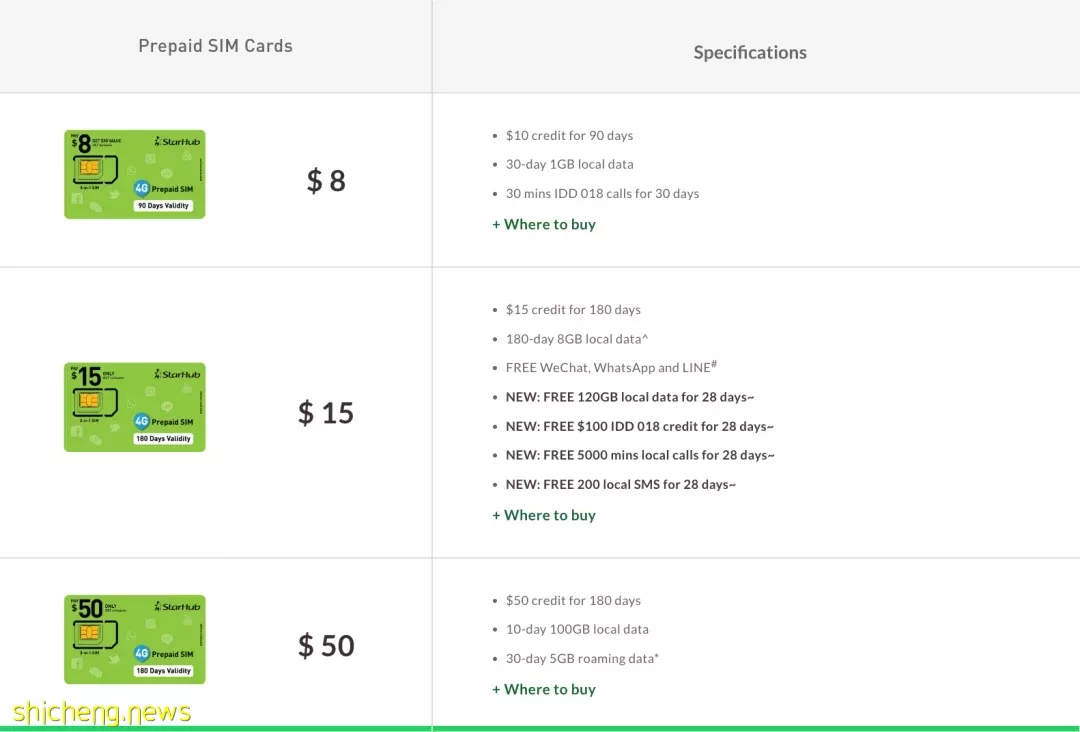Click the SIM chip on the $50 card
The image size is (1080, 732).
(x=90, y=632)
